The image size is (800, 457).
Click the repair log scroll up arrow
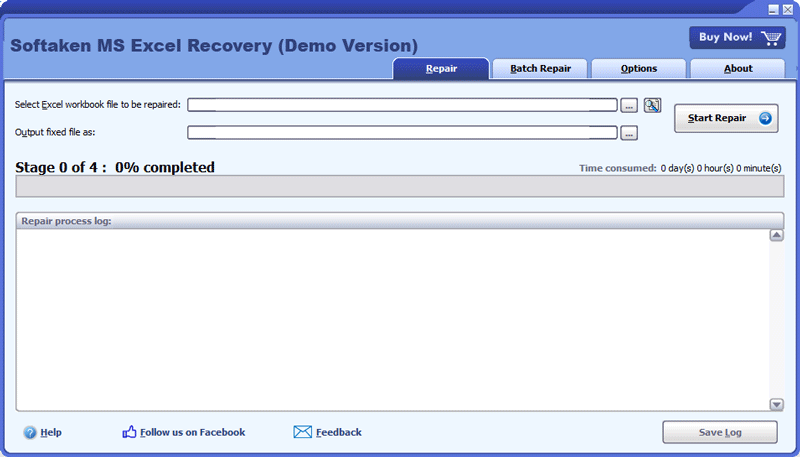tap(777, 235)
